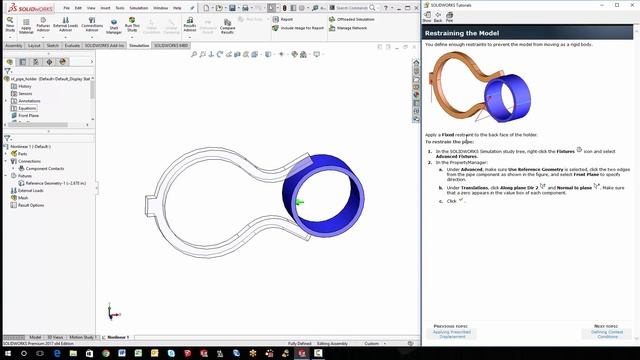Click the Report button
640x360 pixels.
283,19
